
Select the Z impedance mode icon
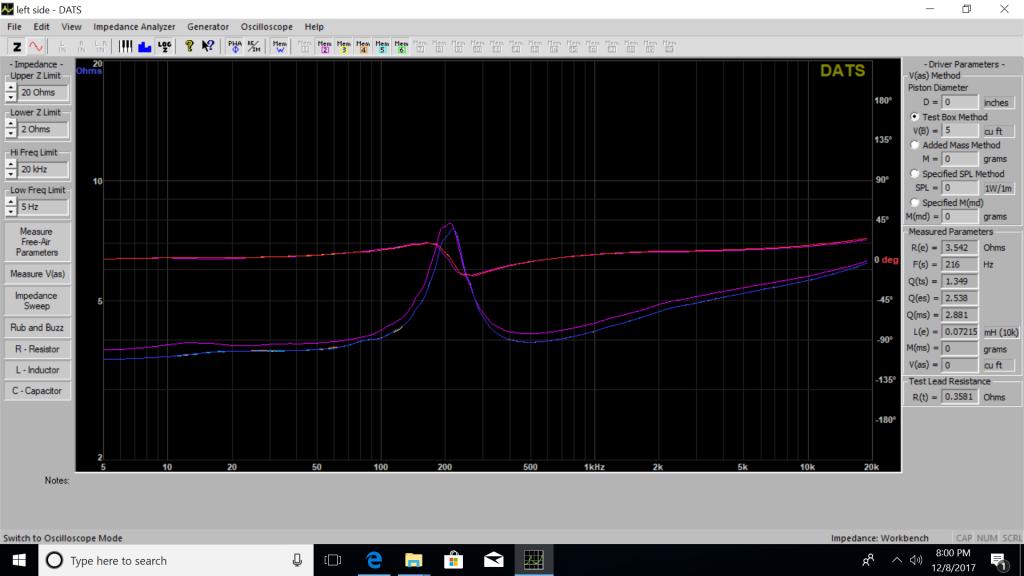coord(17,46)
